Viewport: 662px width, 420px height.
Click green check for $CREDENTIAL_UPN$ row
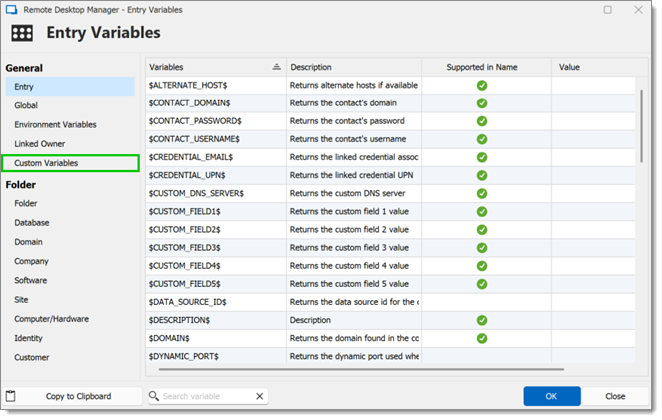(482, 176)
